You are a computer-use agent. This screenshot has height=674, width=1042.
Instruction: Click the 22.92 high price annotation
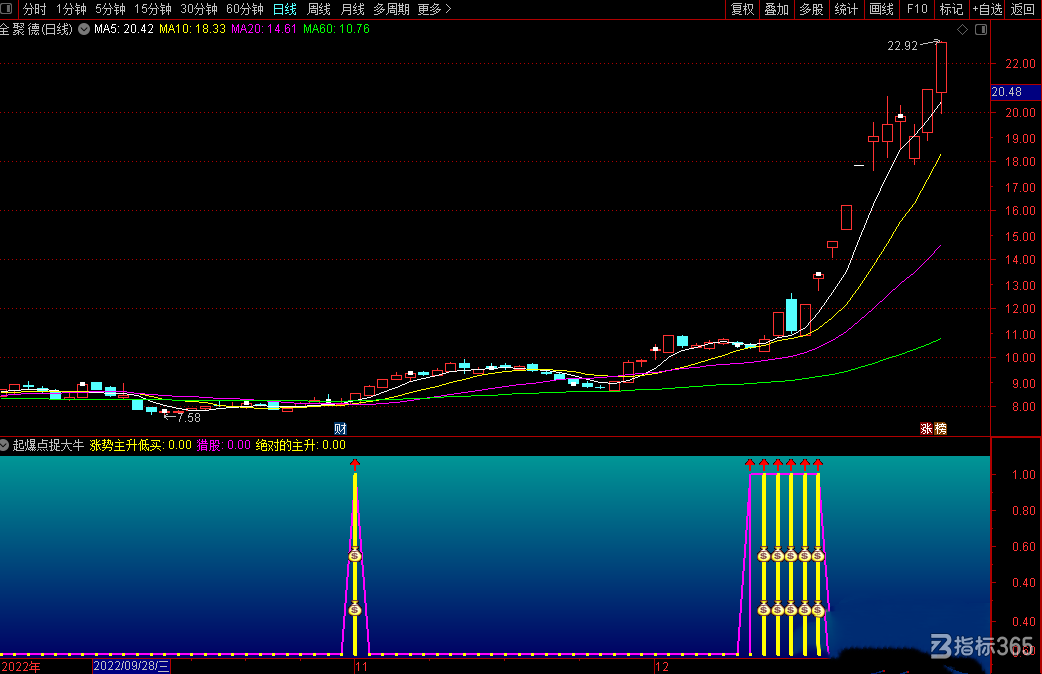click(902, 46)
